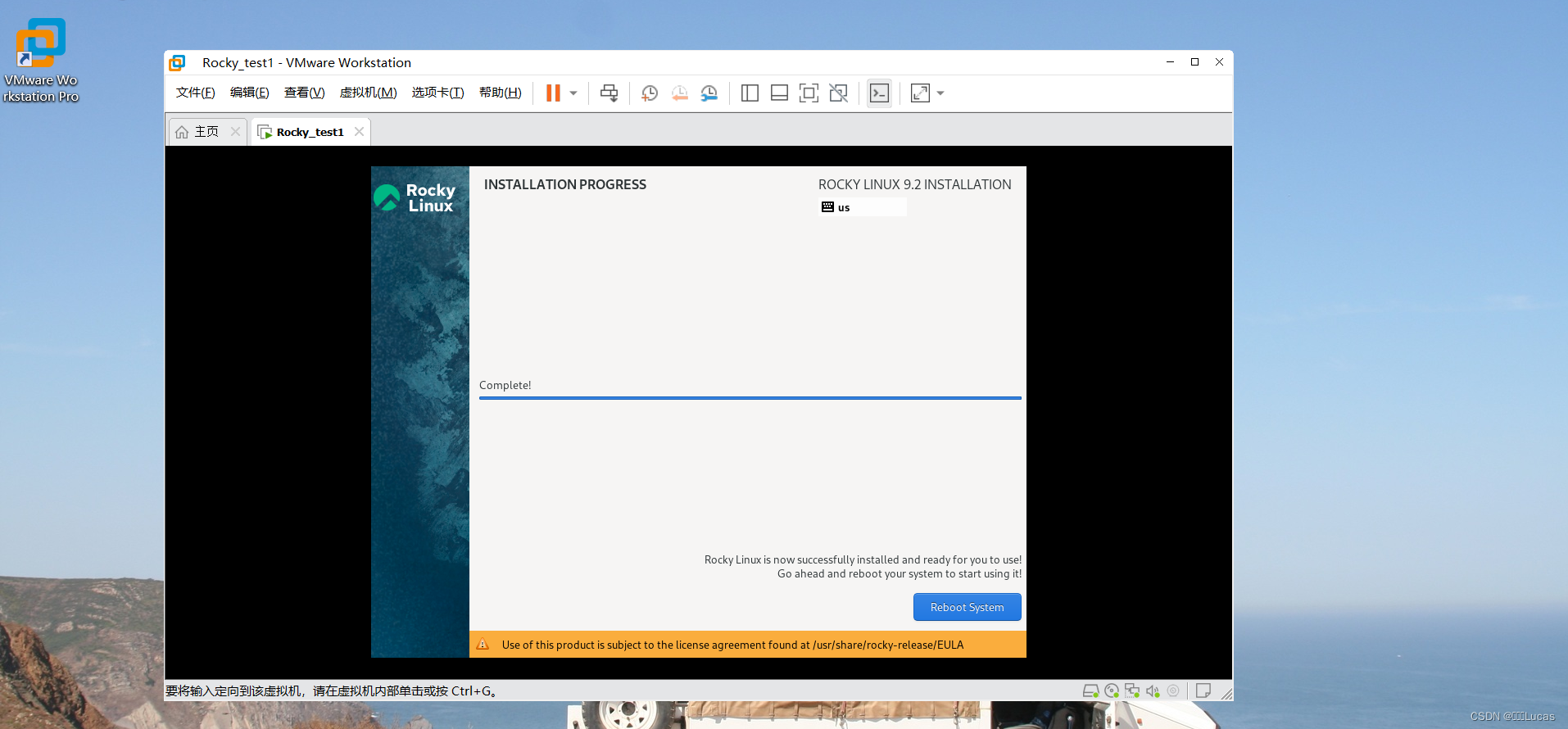Click the Reboot System button
The image size is (1568, 729).
(968, 607)
